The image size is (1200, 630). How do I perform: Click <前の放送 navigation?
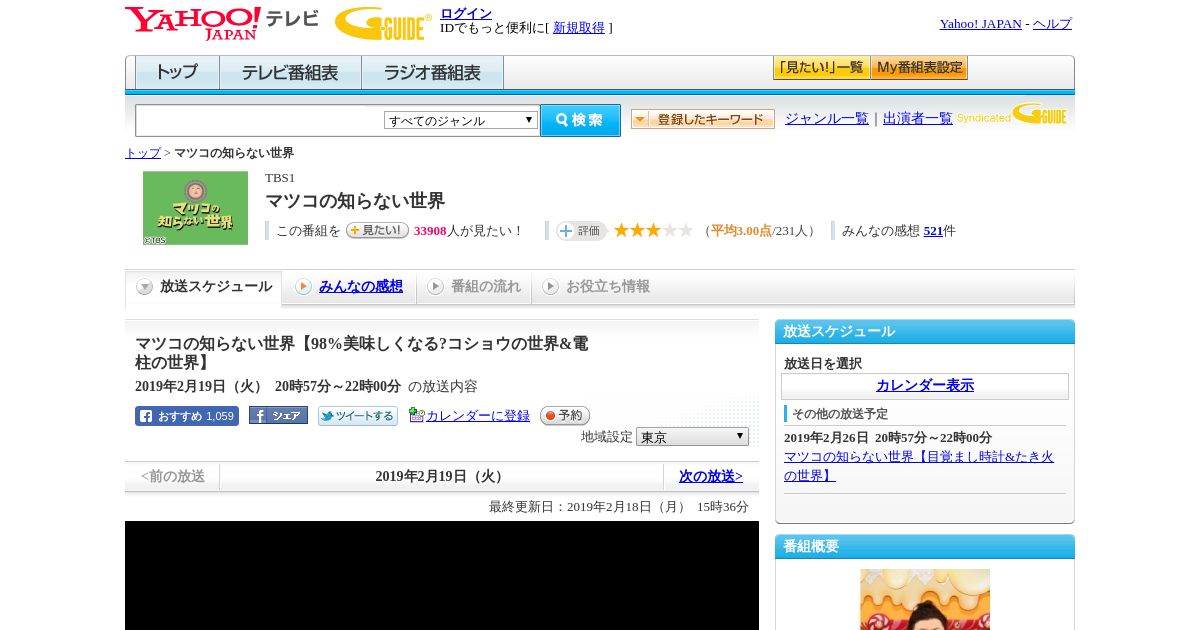tap(173, 477)
